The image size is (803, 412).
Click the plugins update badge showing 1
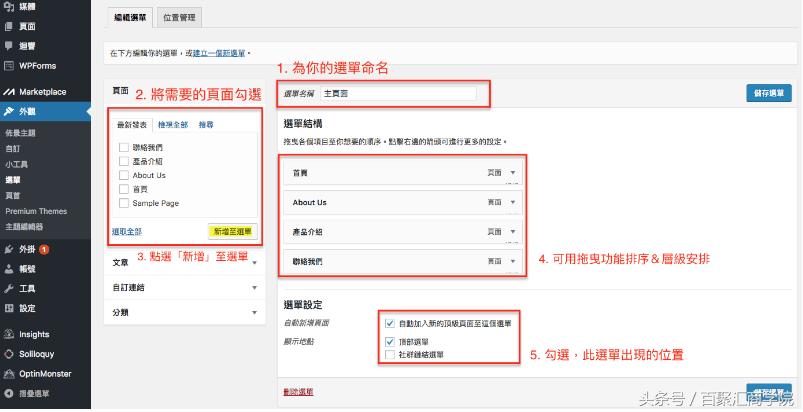point(44,249)
